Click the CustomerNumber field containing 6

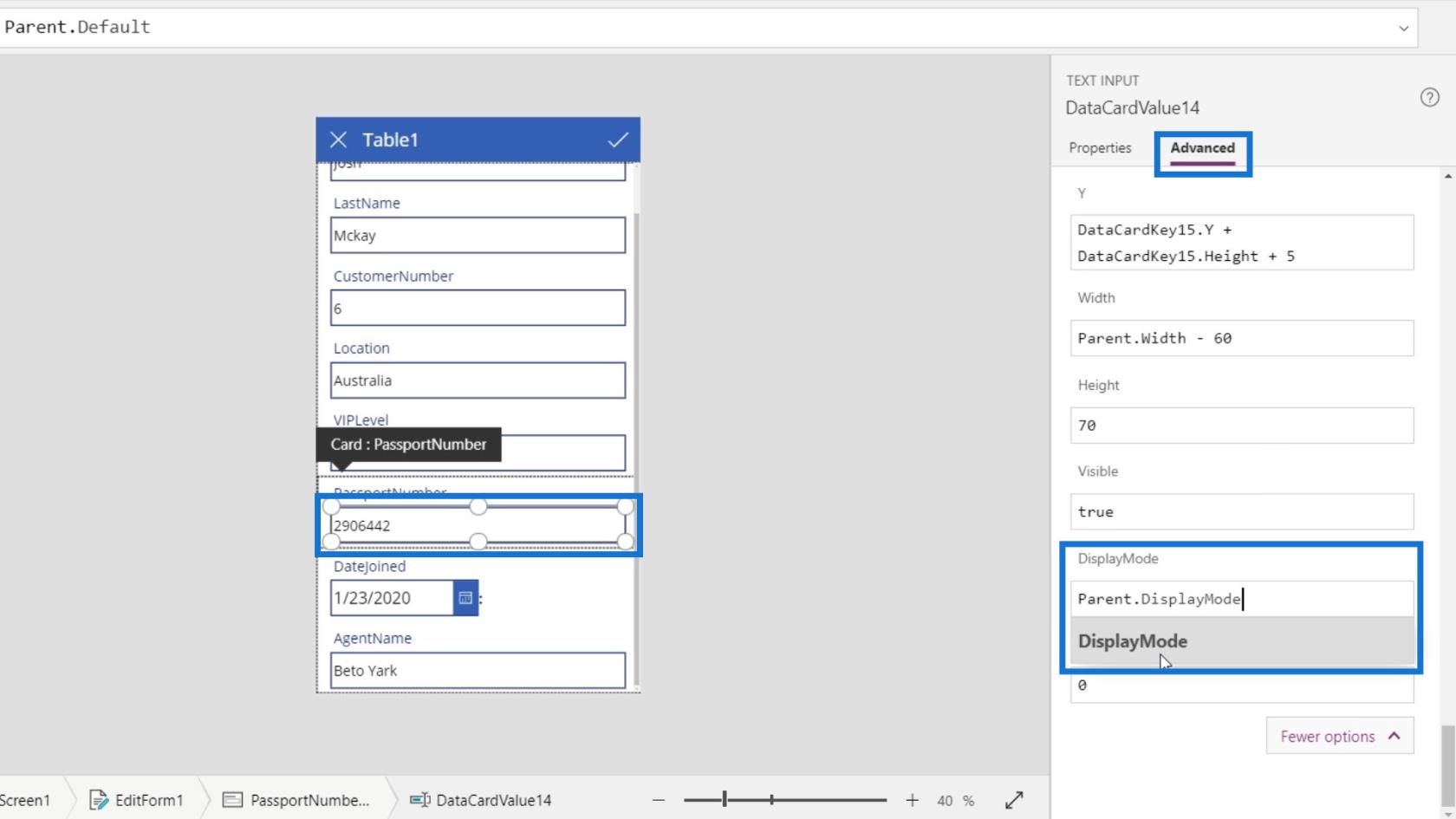(478, 309)
